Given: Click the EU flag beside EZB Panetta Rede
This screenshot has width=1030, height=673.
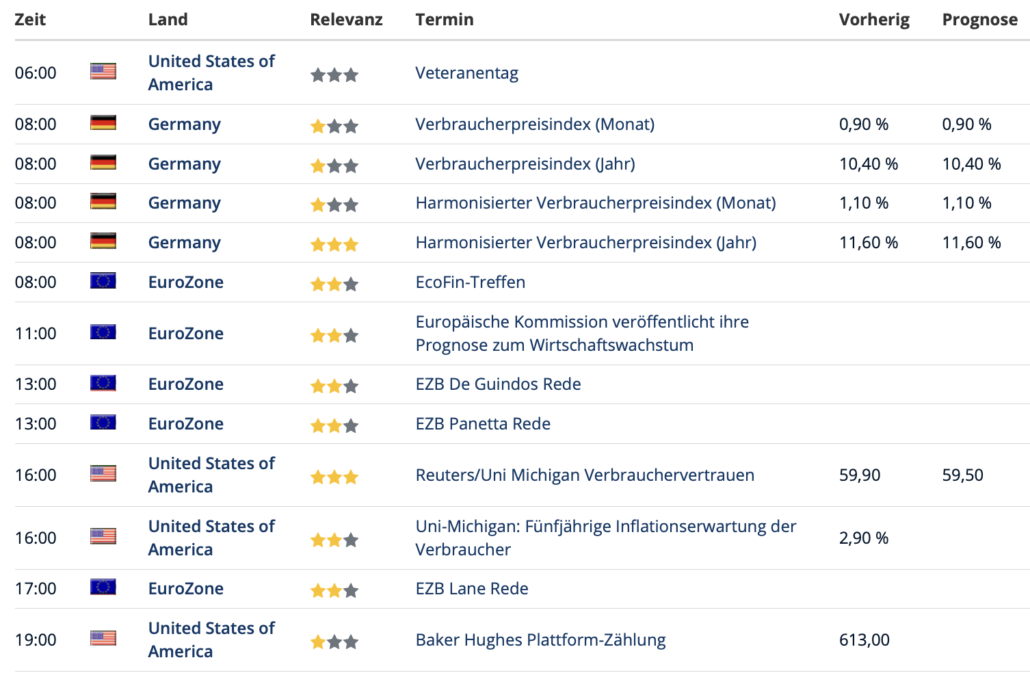Looking at the screenshot, I should tap(103, 422).
